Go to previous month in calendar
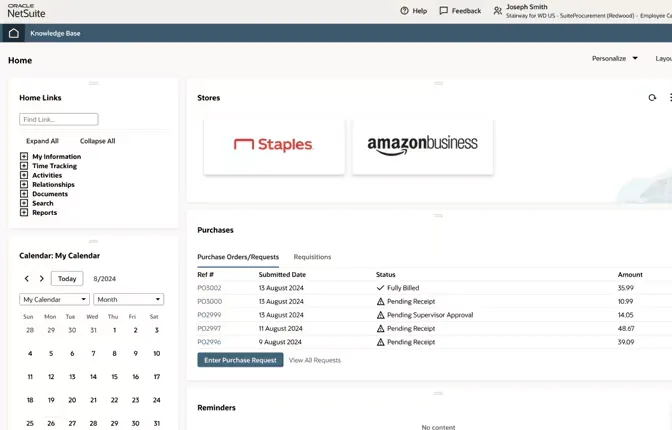Screen dimensions: 672x430 pos(27,279)
